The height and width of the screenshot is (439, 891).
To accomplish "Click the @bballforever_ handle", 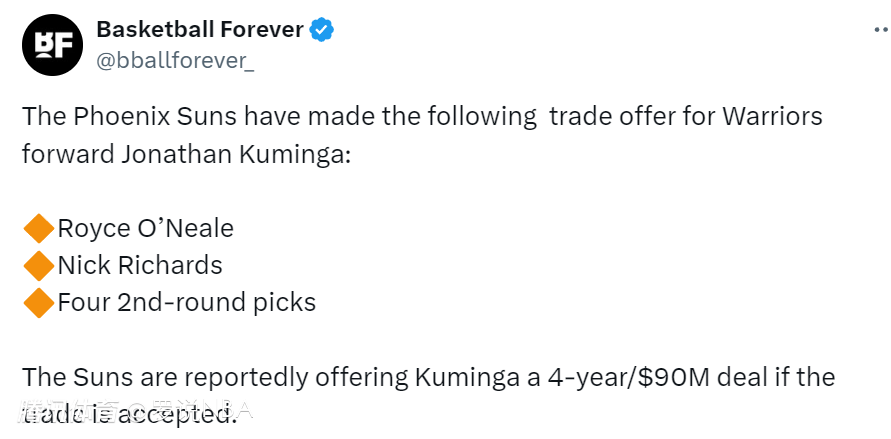I will 176,60.
